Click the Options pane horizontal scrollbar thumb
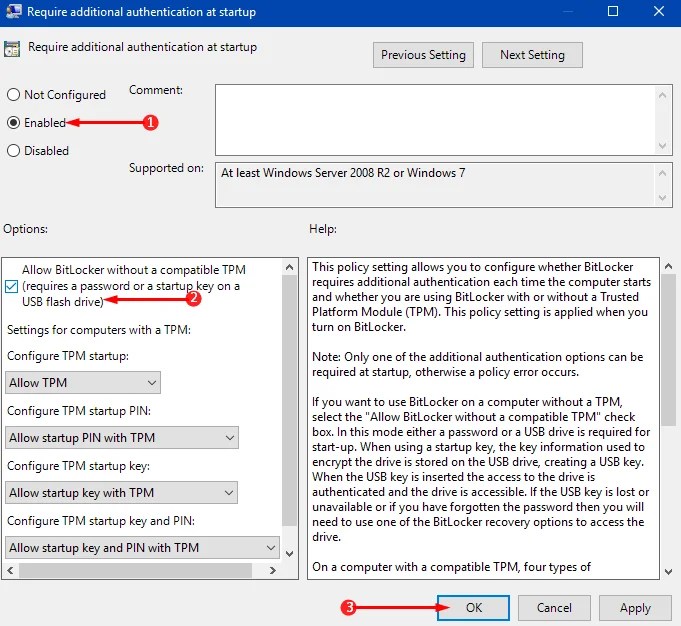681x626 pixels. (135, 570)
